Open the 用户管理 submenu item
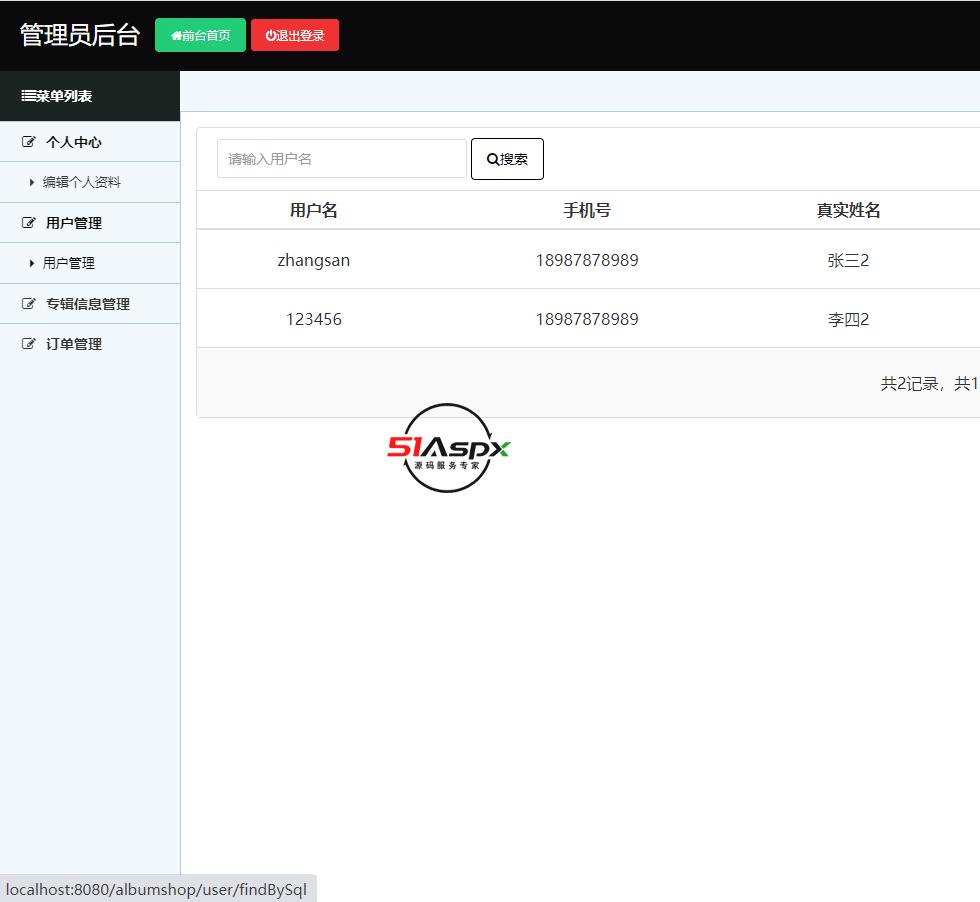Screen dimensions: 980x902 [69, 263]
